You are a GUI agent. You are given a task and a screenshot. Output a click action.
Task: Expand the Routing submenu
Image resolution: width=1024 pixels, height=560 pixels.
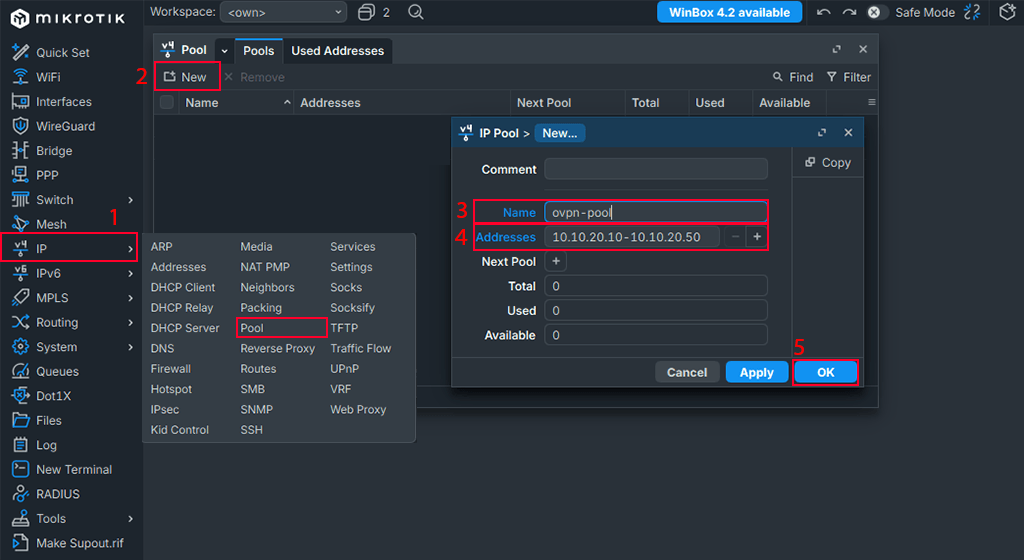tap(131, 322)
